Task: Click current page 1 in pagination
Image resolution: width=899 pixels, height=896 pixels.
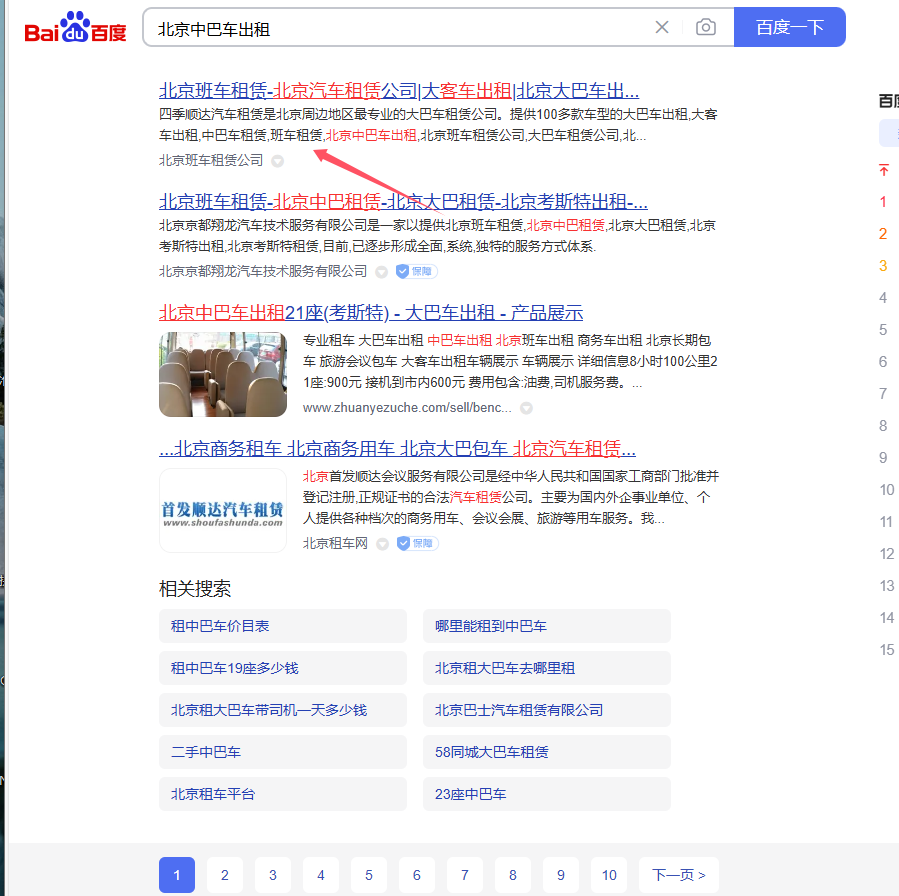Action: click(177, 875)
